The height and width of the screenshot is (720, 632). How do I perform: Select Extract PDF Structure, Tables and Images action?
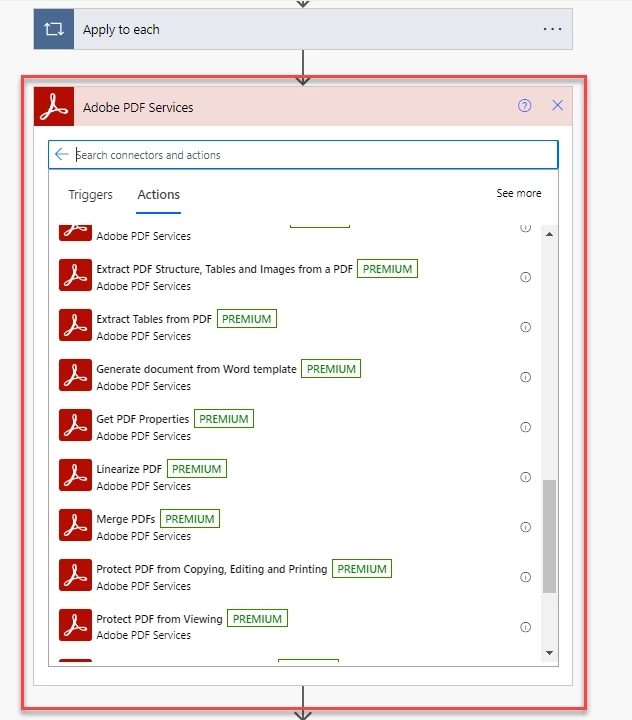coord(295,277)
